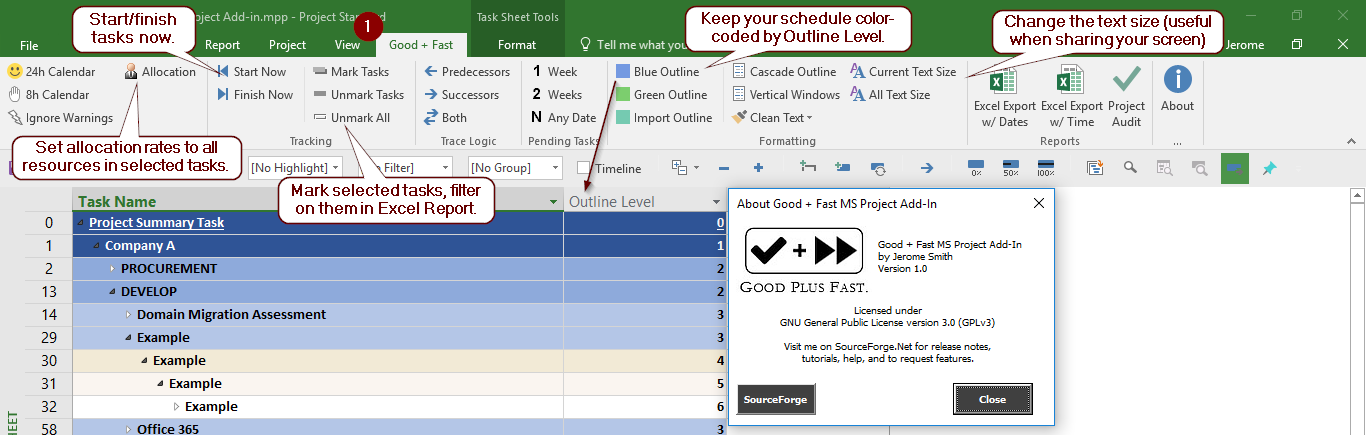Click Finish Now in Tracking group
Screen dimensions: 1366x435
tap(255, 95)
